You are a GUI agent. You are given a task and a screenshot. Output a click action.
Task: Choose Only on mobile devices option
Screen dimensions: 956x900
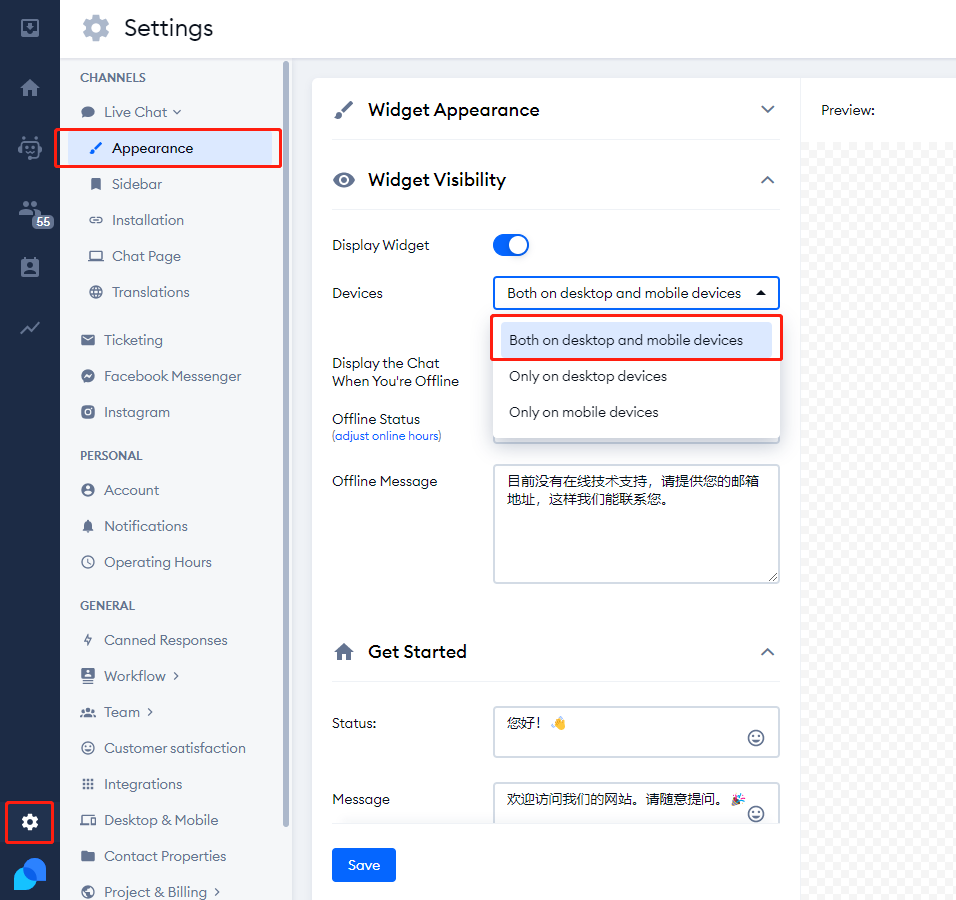(x=584, y=412)
